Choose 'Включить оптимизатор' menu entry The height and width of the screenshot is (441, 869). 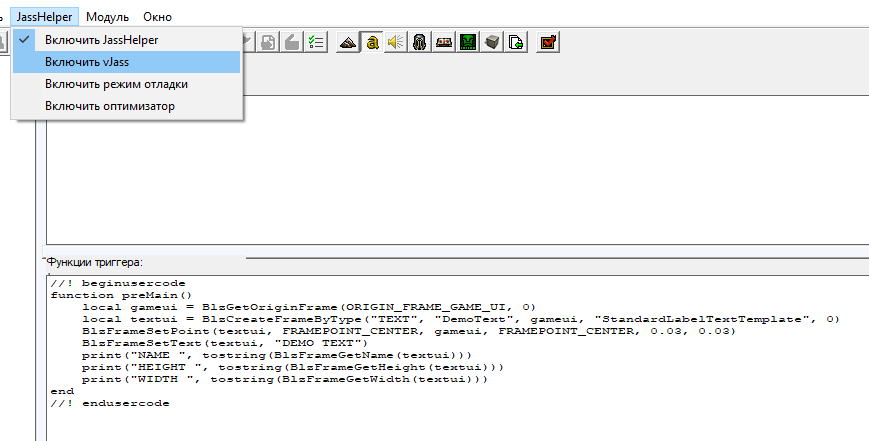tap(127, 106)
